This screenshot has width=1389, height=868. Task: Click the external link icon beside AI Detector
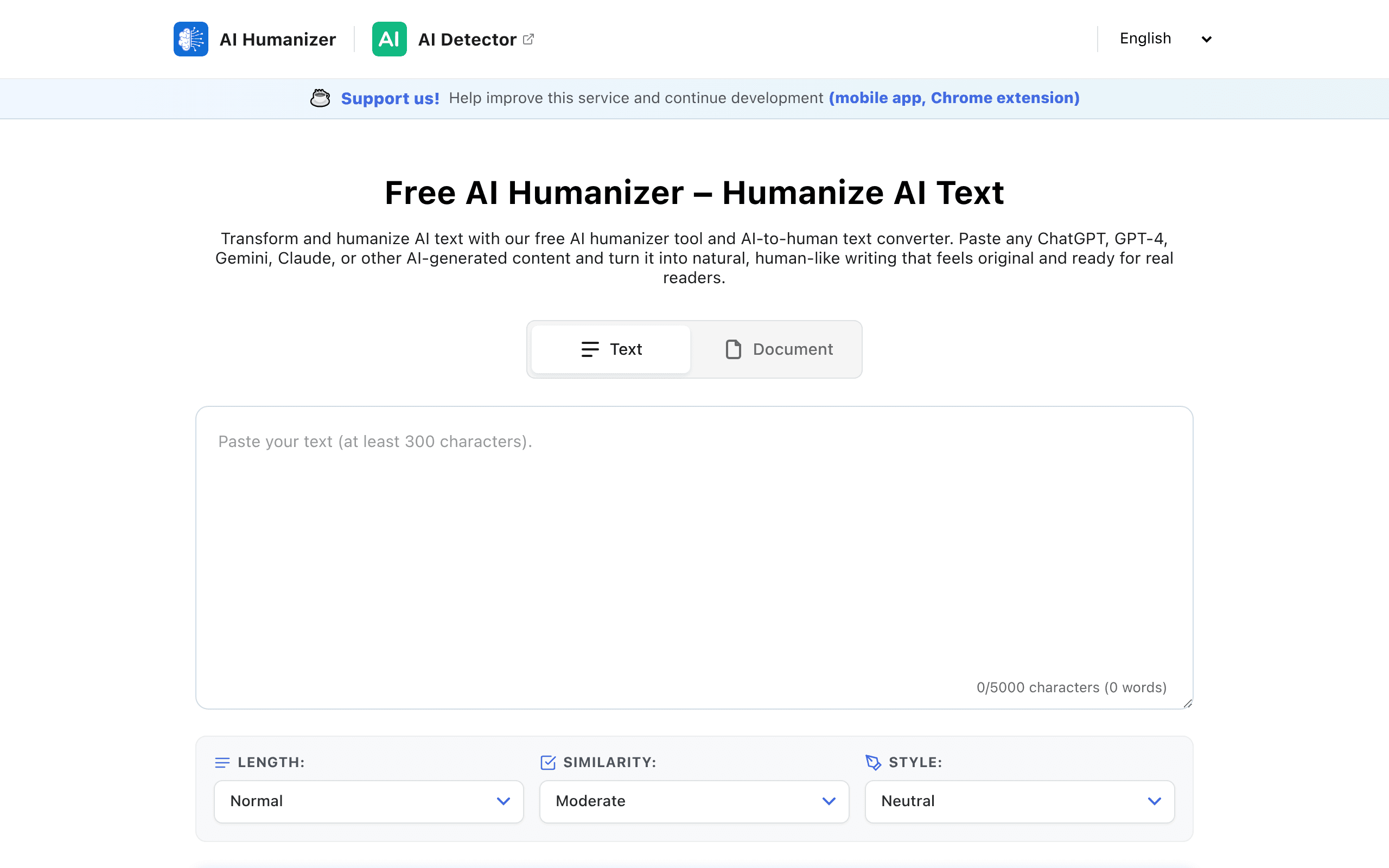[528, 39]
